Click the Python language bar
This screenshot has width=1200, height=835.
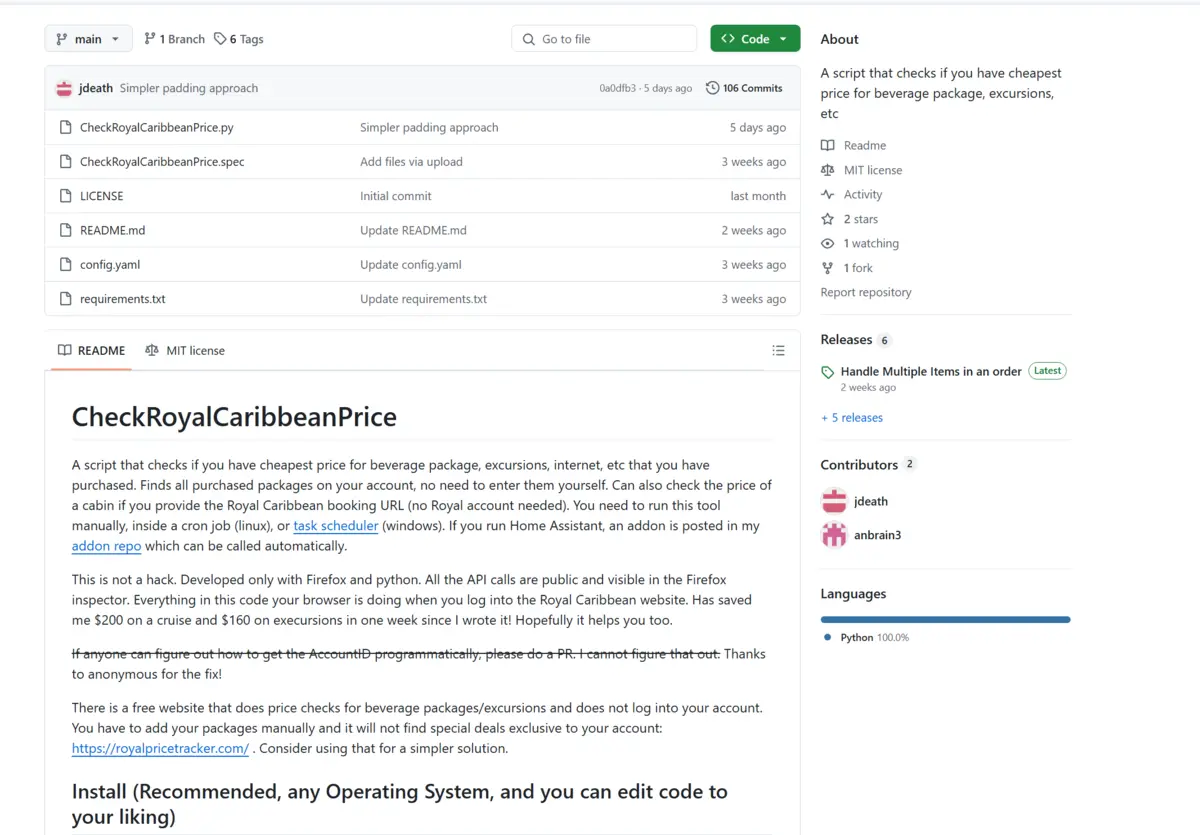click(946, 619)
